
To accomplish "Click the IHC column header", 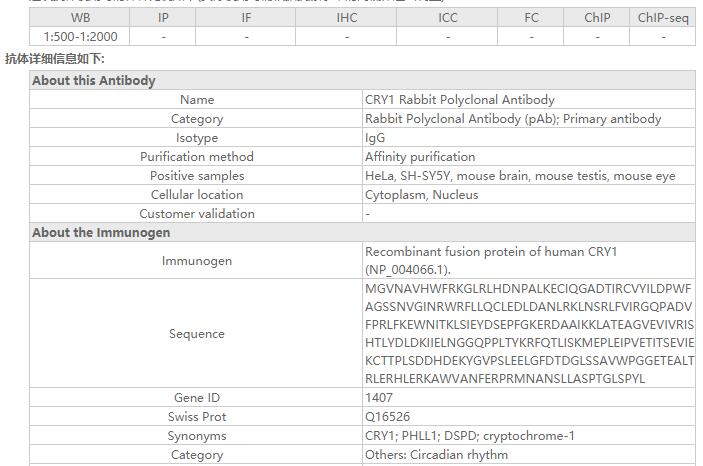I will coord(347,17).
